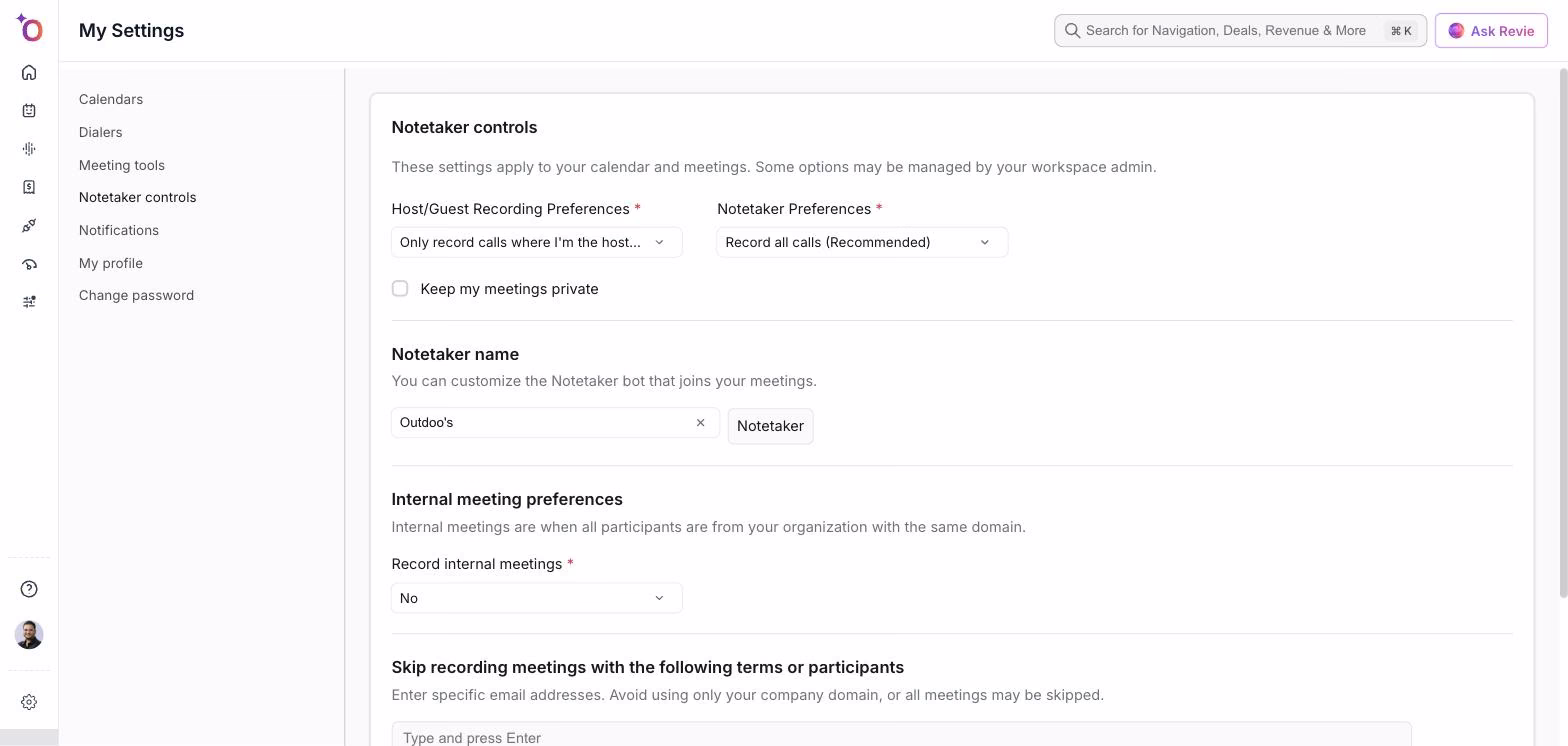Open the plug integrations icon in sidebar
Screen dimensions: 1568x746
coord(29,226)
